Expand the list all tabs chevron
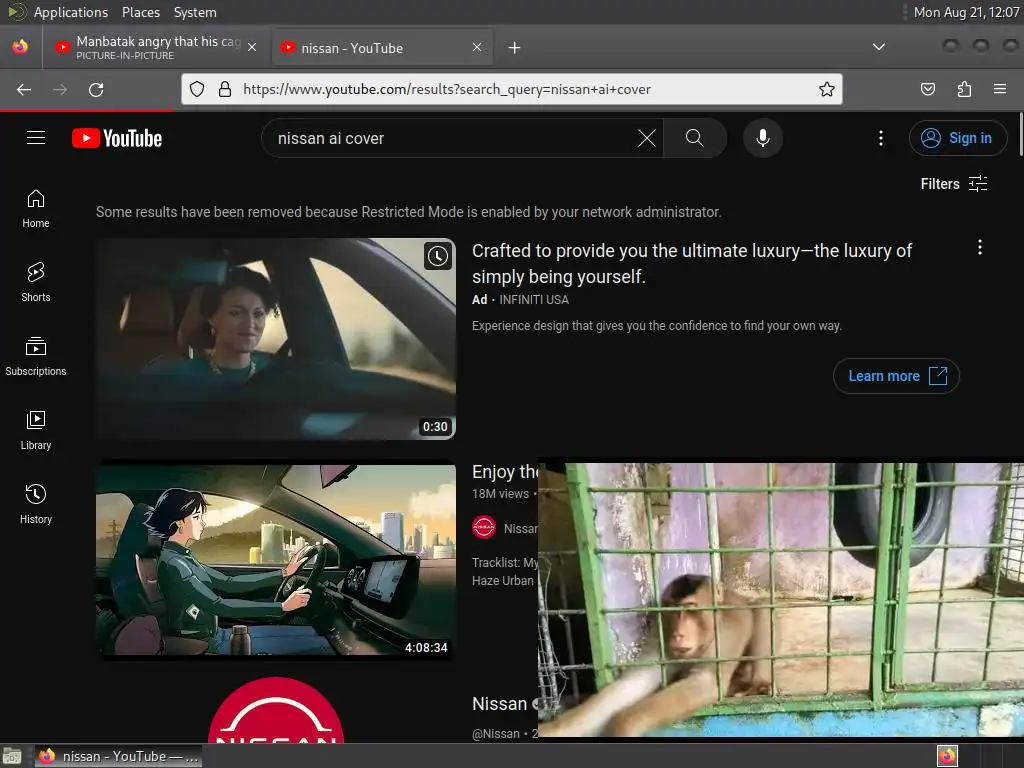Screen dimensions: 1024x768 coord(879,47)
